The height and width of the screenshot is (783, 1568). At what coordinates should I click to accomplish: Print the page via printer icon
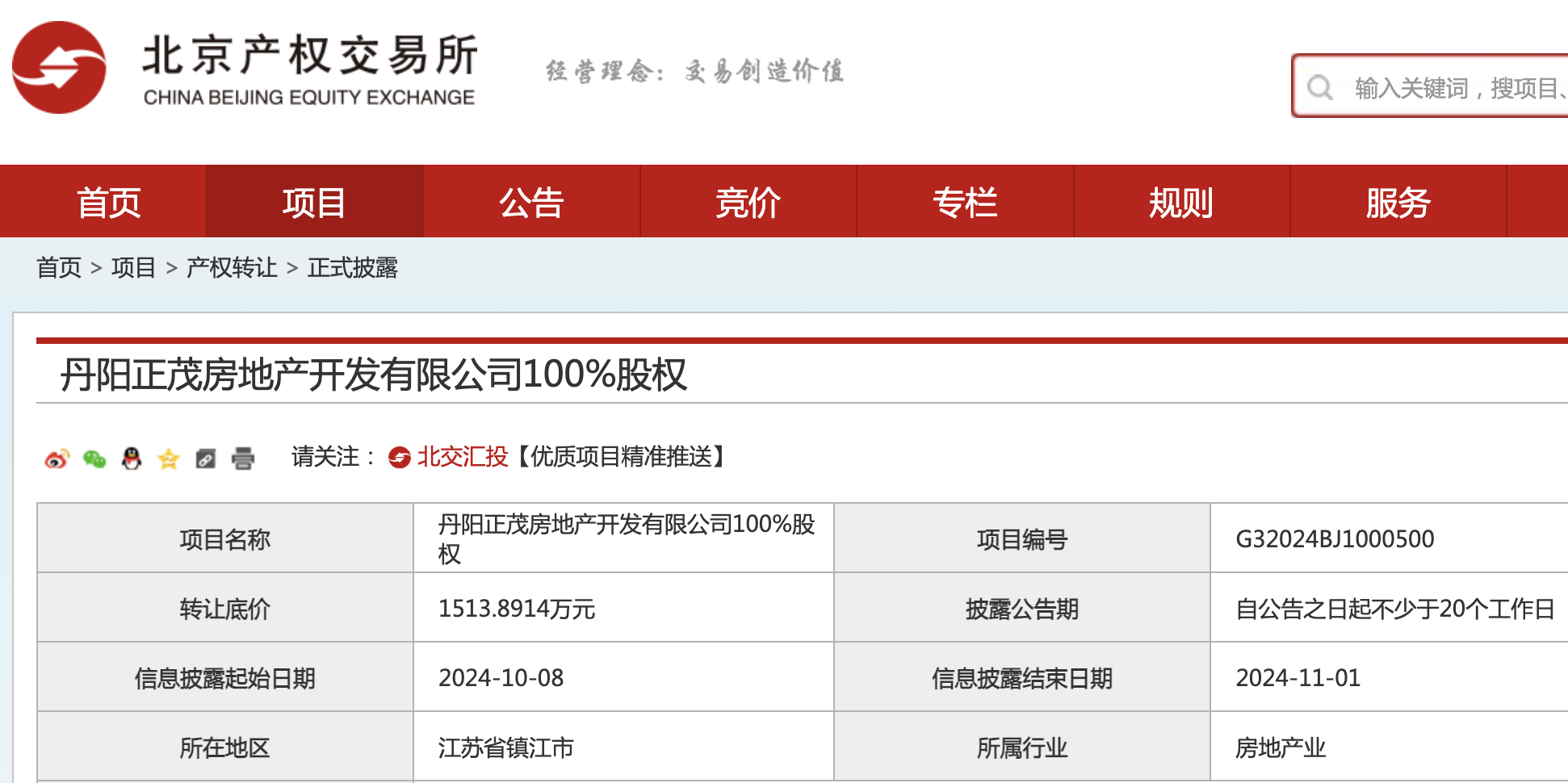242,458
